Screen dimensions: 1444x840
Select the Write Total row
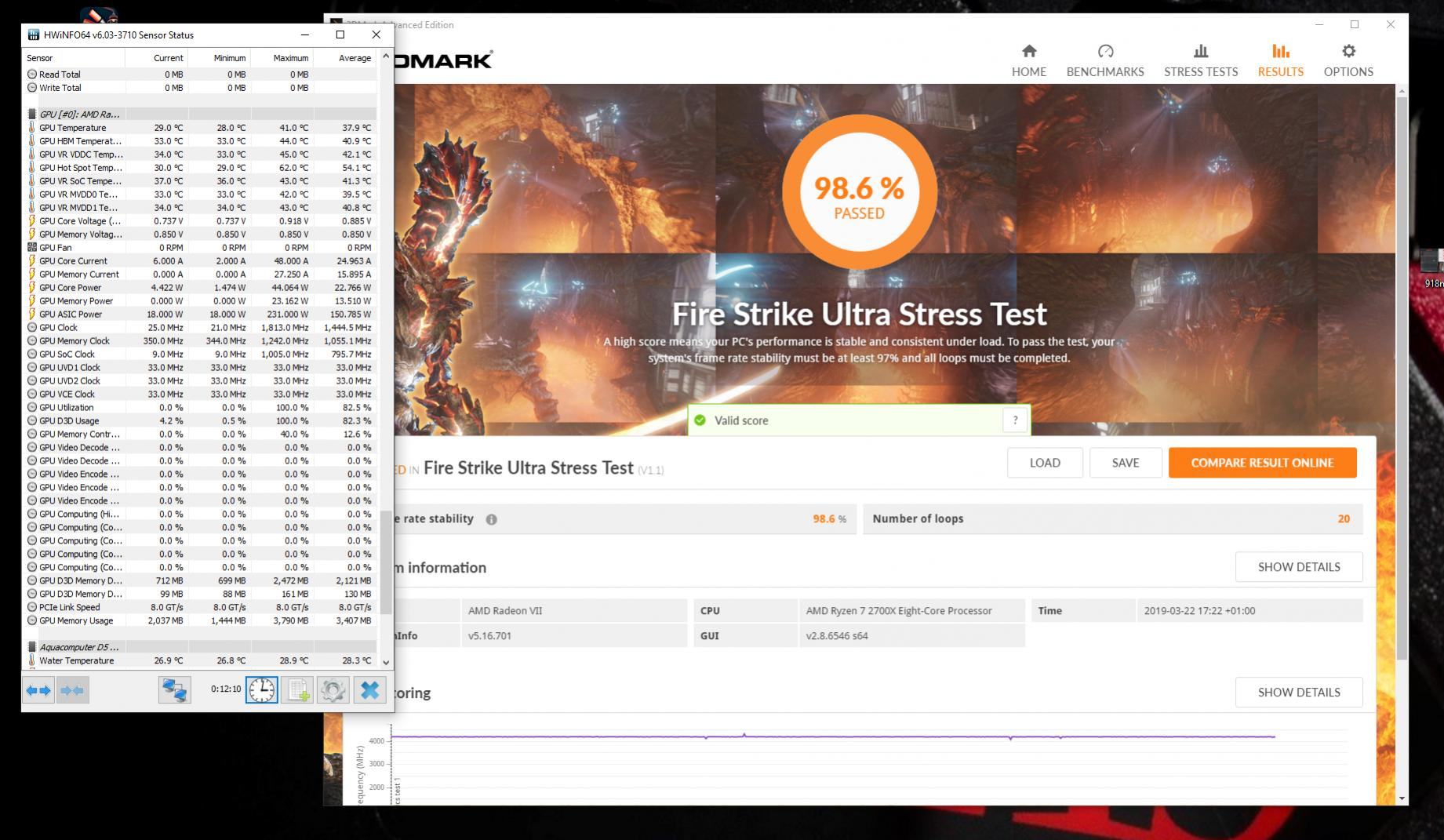(x=200, y=88)
